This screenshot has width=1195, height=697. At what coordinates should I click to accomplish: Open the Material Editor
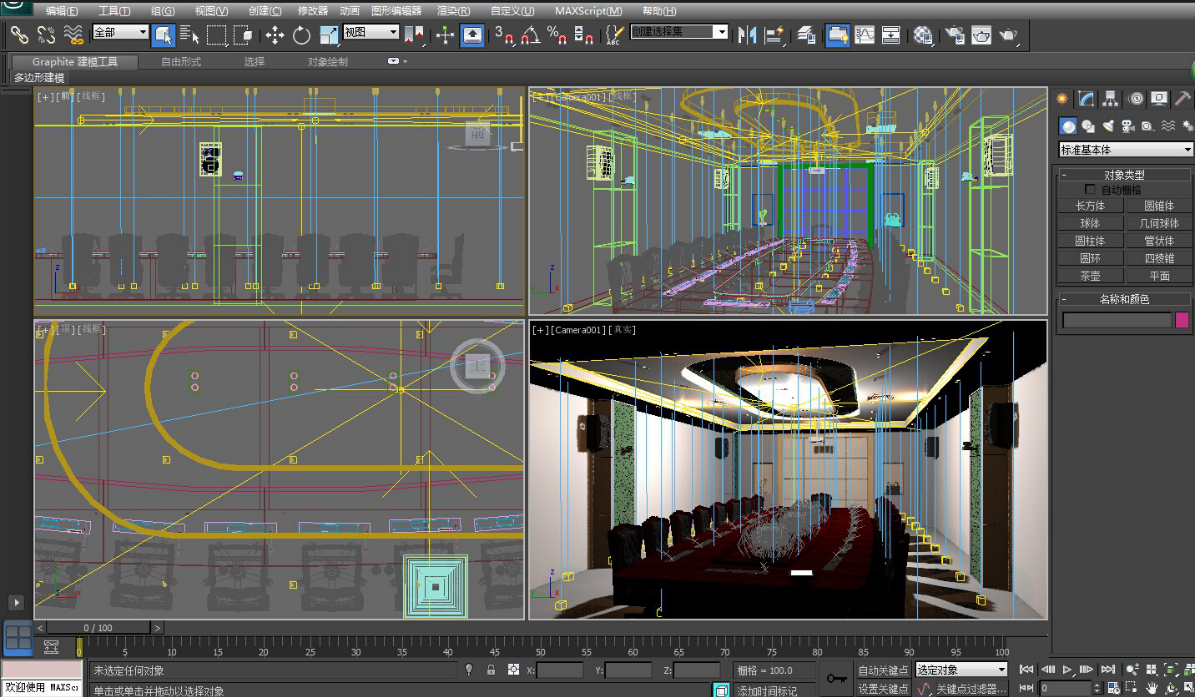(923, 34)
